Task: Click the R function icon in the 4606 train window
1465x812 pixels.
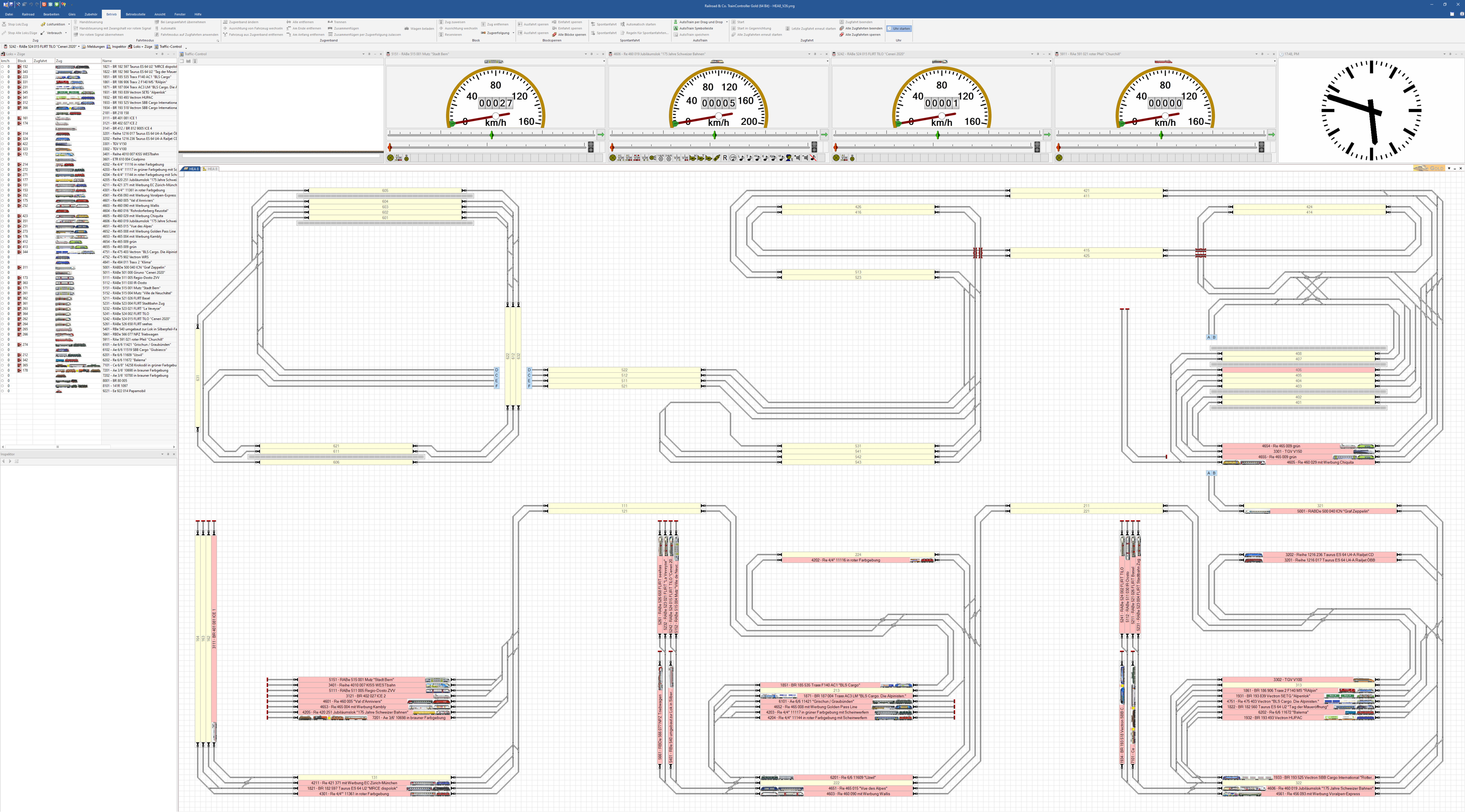Action: tap(725, 158)
